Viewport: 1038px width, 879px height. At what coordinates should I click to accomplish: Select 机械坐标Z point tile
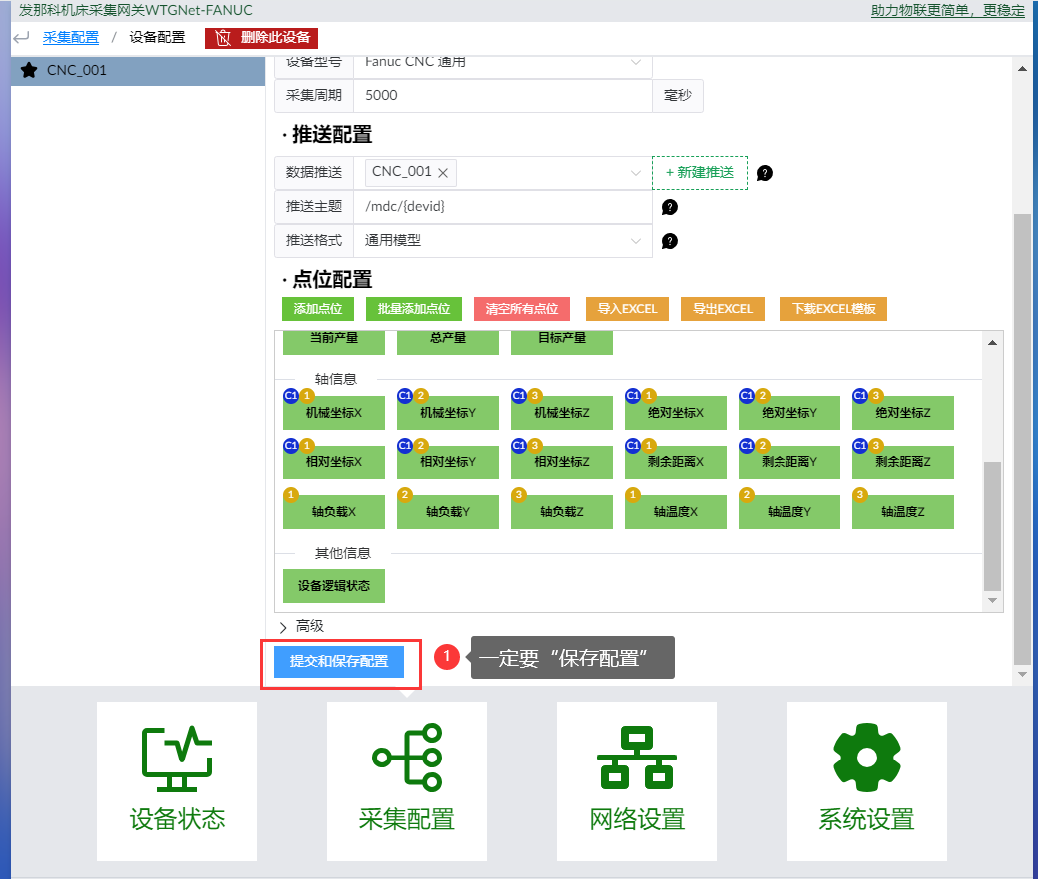coord(561,413)
